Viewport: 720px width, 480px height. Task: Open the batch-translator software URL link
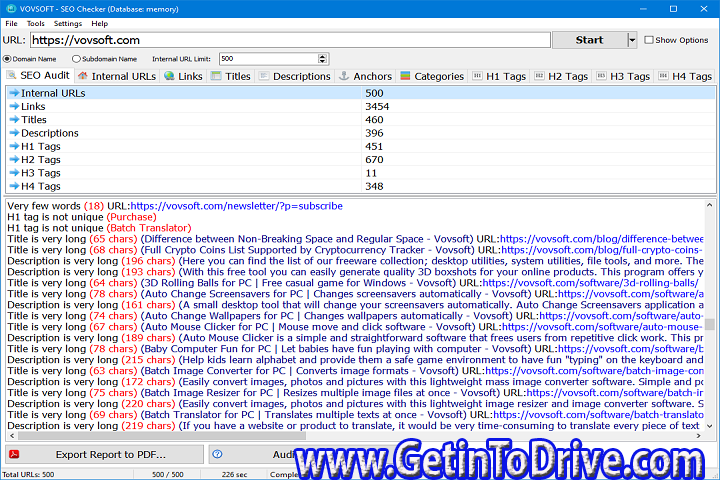tap(598, 415)
